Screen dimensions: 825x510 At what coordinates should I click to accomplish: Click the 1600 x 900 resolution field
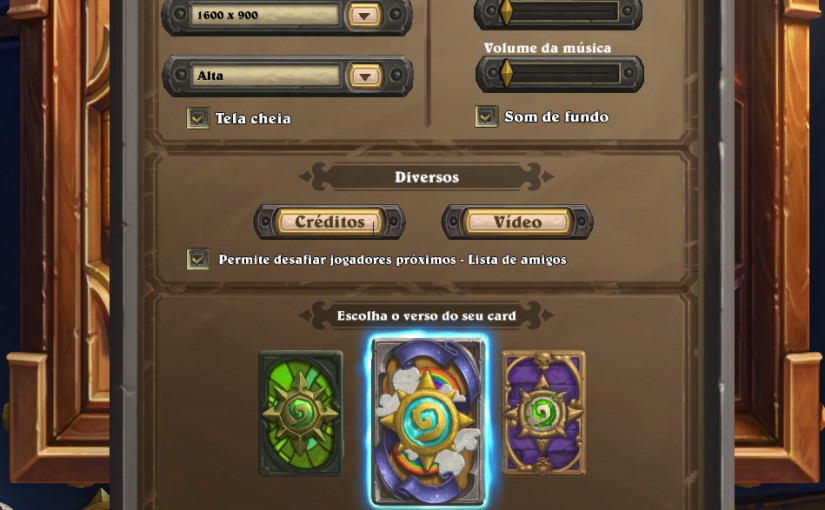(x=265, y=15)
